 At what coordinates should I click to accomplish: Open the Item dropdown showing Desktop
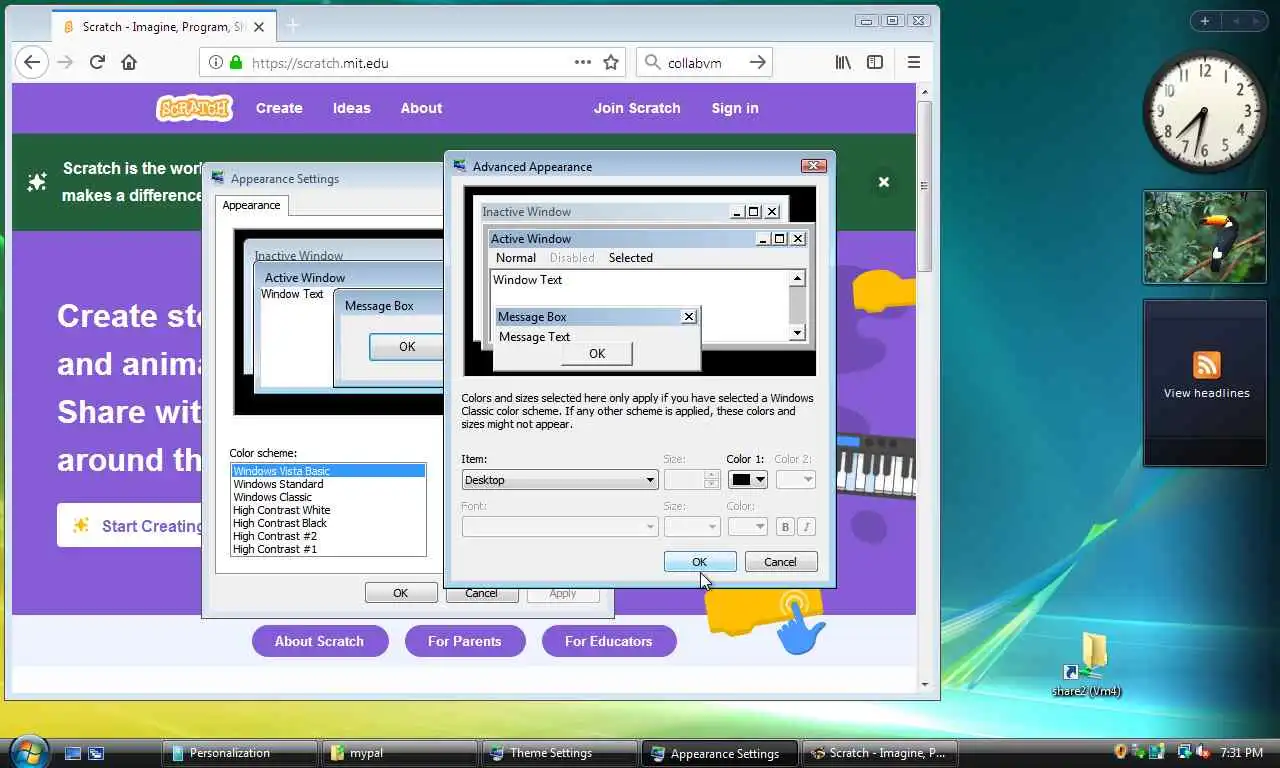click(x=560, y=480)
